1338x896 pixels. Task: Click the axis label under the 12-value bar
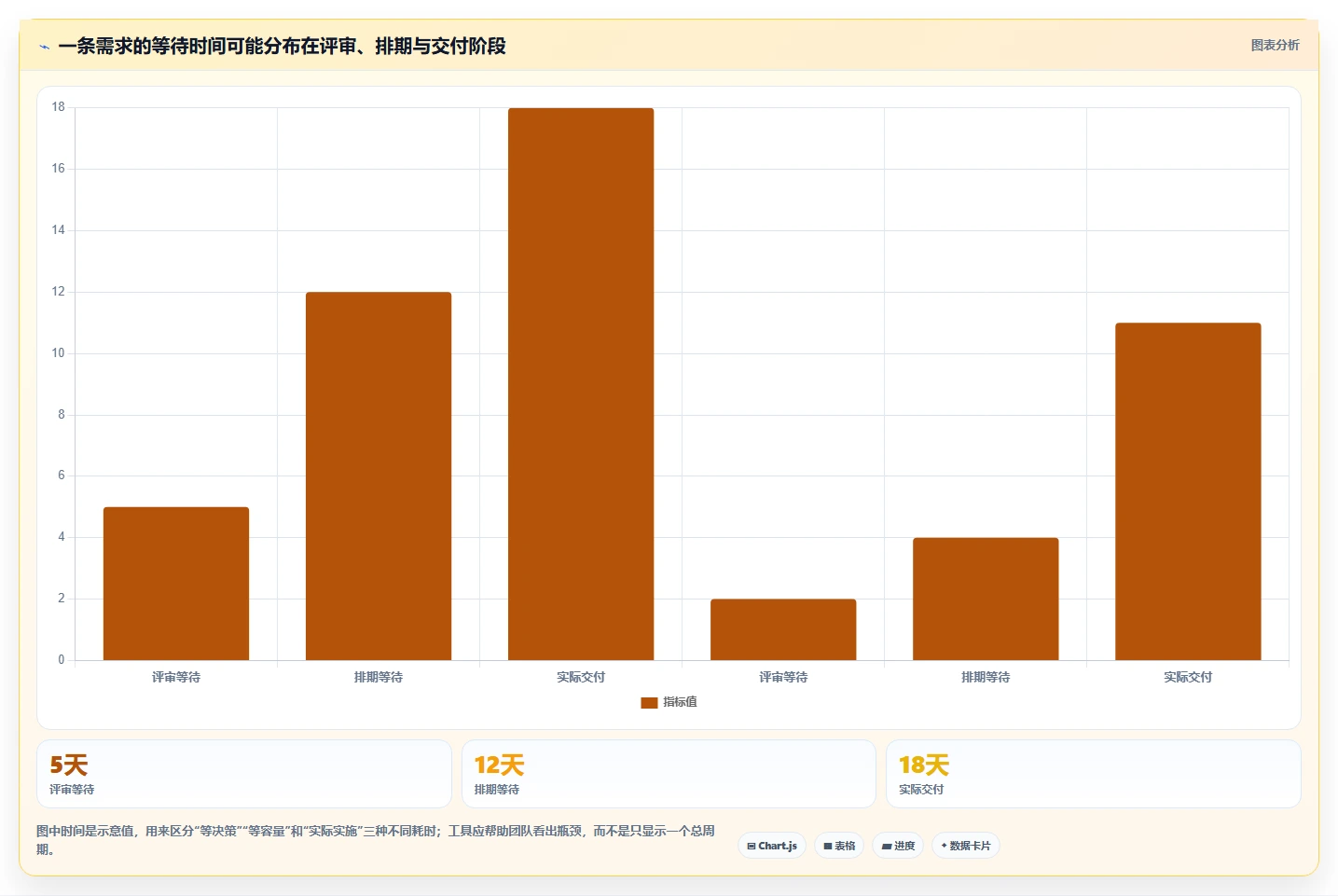pos(379,677)
